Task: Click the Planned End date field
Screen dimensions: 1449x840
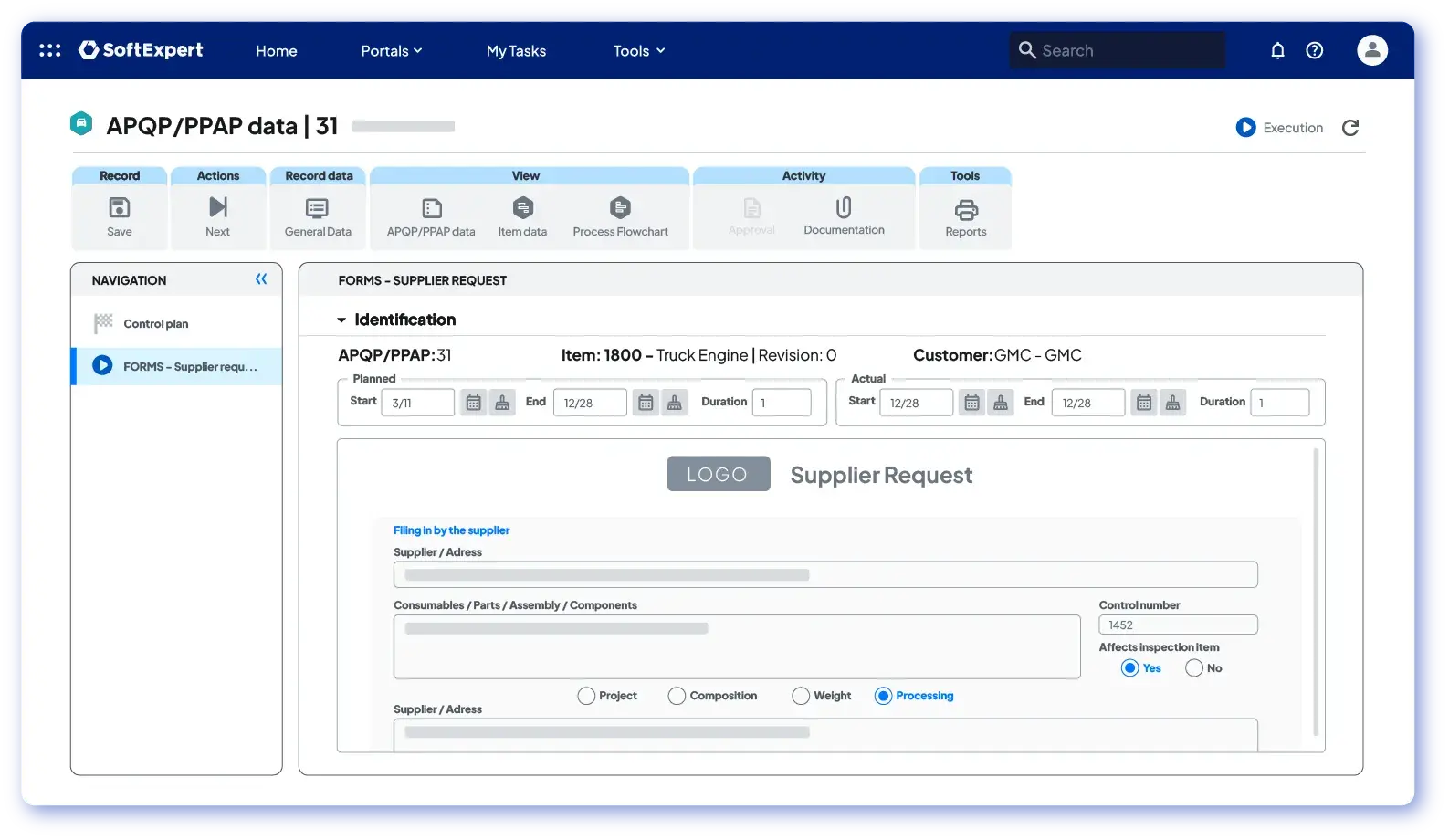Action: tap(590, 403)
